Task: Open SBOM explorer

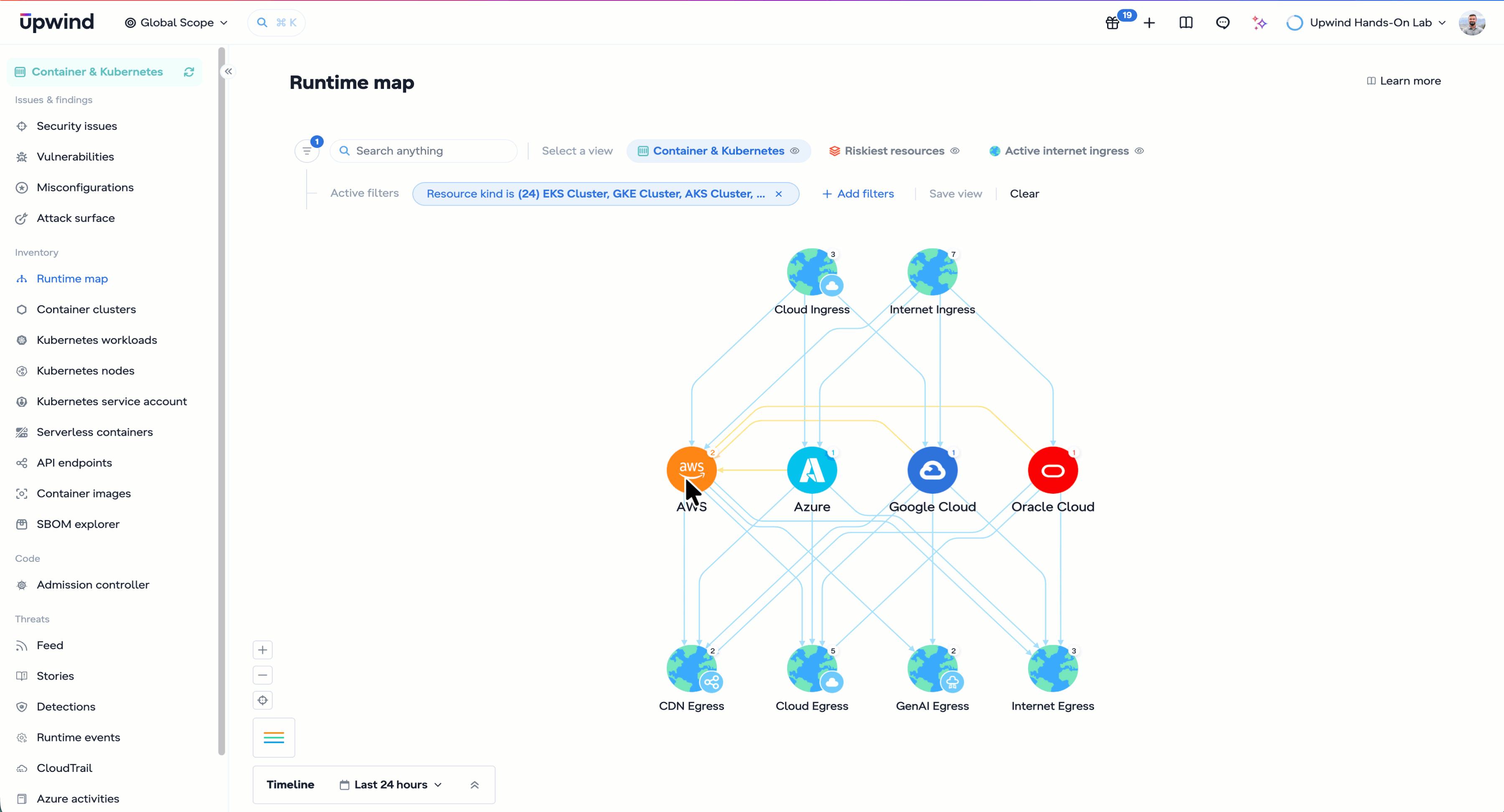Action: (78, 524)
